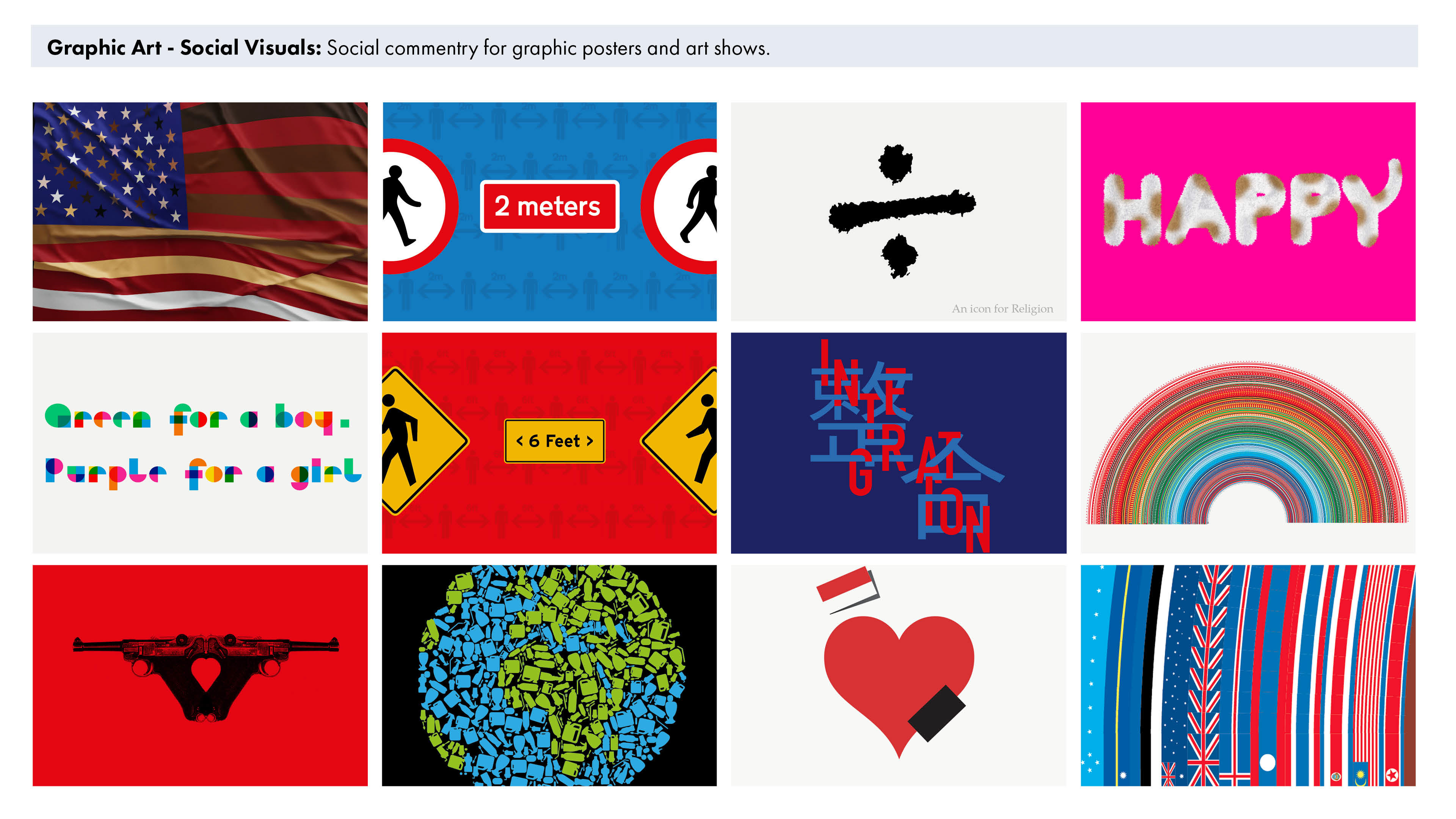The width and height of the screenshot is (1456, 819).
Task: Click the red '2 meters' label
Action: pyautogui.click(x=549, y=206)
